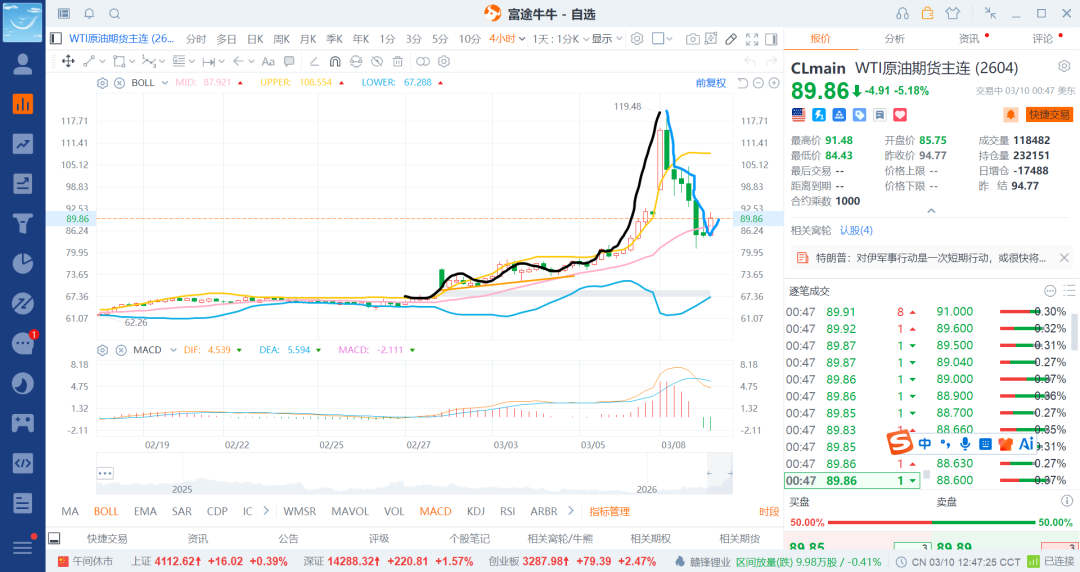Toggle the chart layout square checkbox

tap(658, 39)
